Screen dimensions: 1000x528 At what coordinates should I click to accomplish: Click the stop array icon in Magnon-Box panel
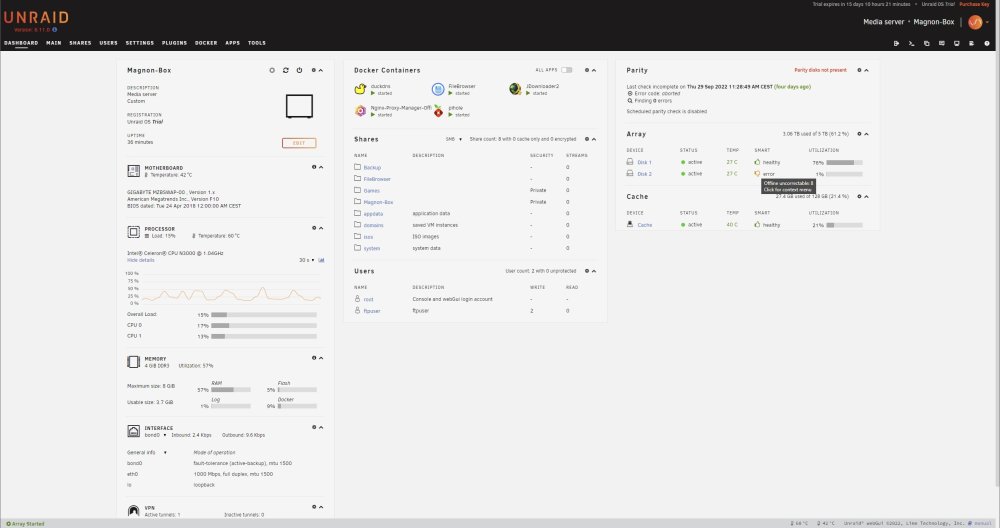pos(272,70)
